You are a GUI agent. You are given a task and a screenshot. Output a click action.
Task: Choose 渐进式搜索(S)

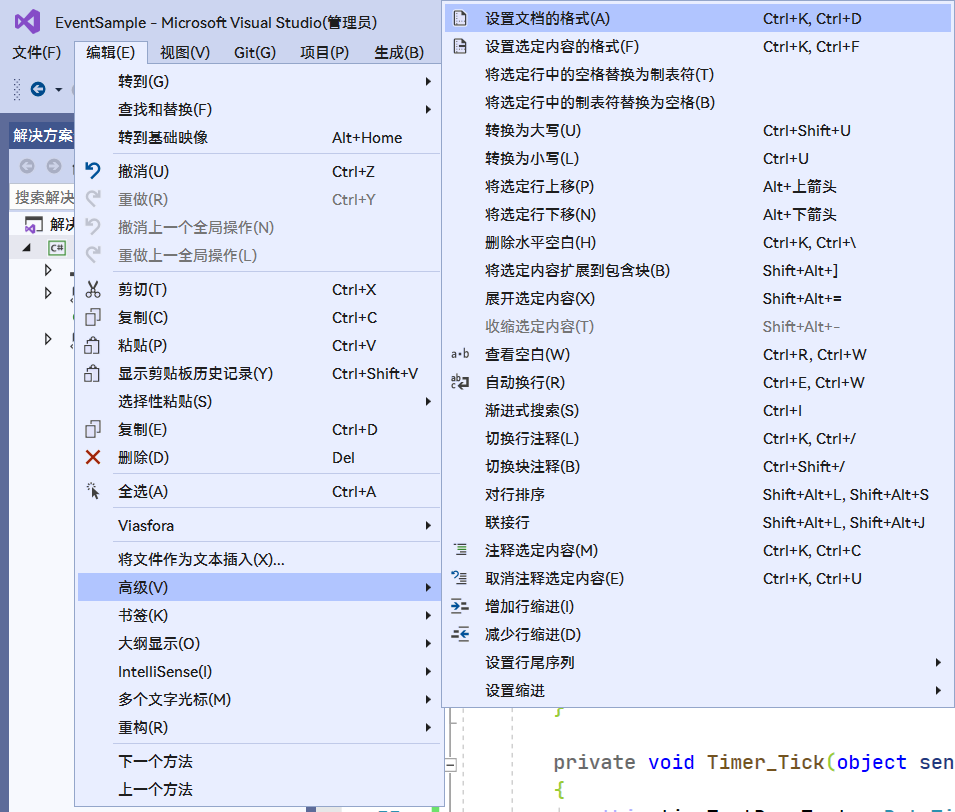point(697,411)
